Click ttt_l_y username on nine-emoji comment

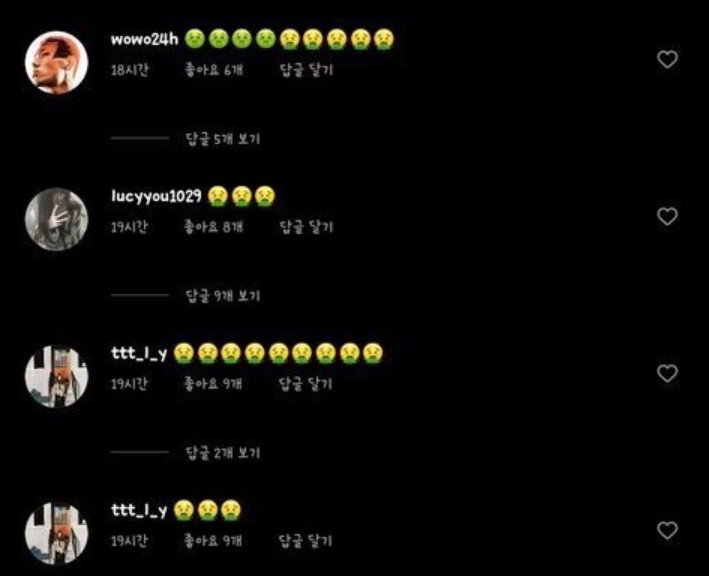point(139,353)
